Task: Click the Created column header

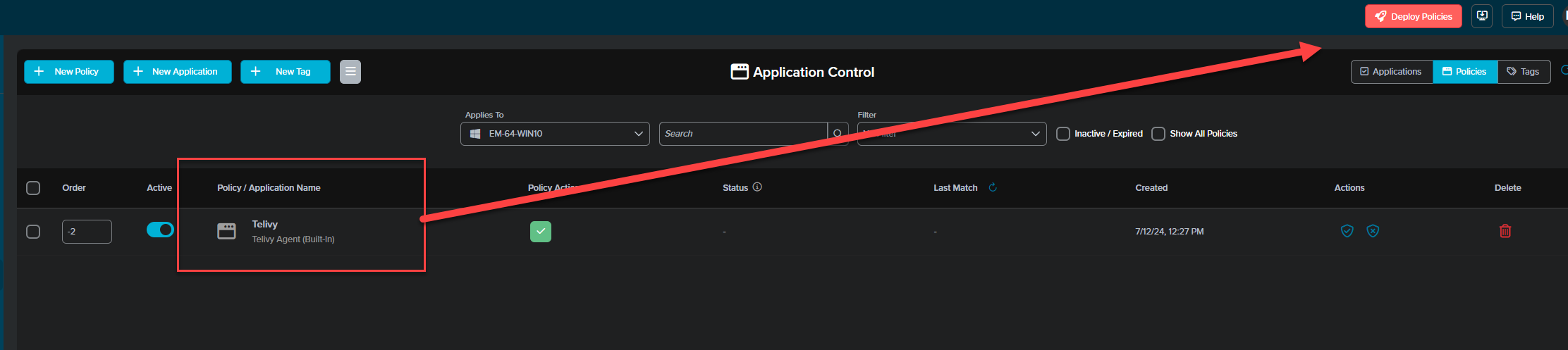Action: pyautogui.click(x=1151, y=188)
